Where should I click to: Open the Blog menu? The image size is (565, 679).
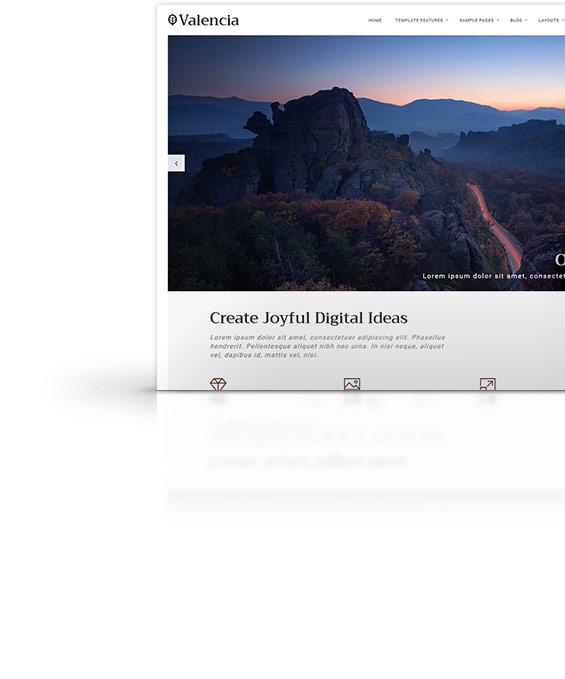pyautogui.click(x=516, y=20)
